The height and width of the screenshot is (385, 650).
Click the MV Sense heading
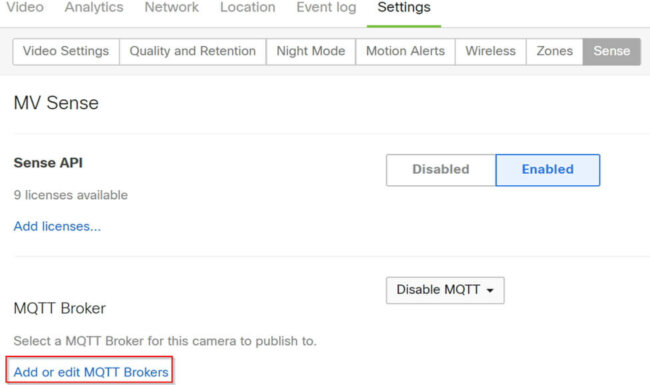[56, 103]
